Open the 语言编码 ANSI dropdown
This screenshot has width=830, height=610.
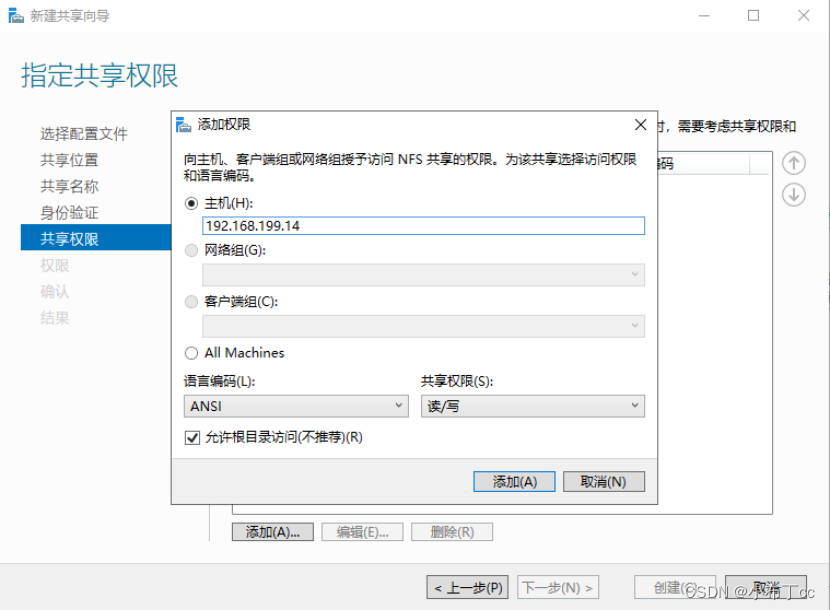295,406
